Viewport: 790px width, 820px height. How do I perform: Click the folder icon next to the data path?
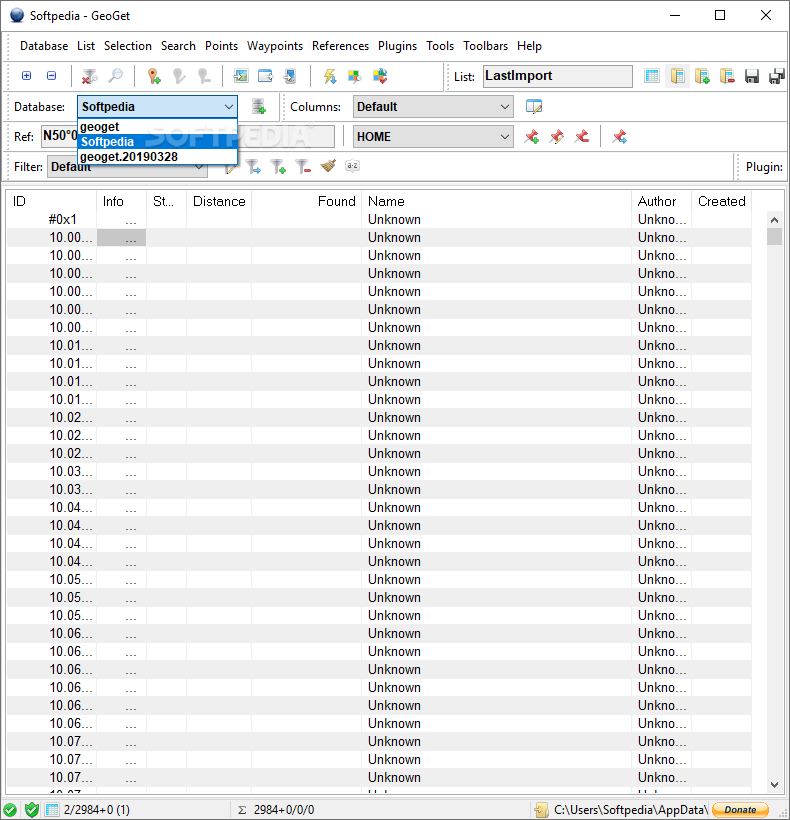(x=541, y=810)
